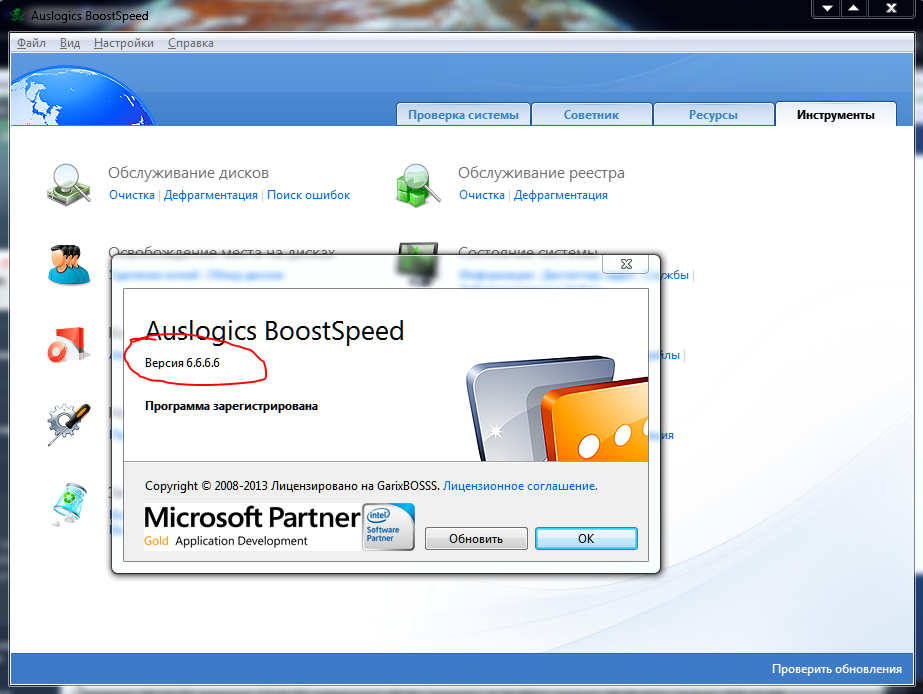The image size is (923, 694).
Task: Open the Лицензионное соглашение link
Action: pos(520,486)
